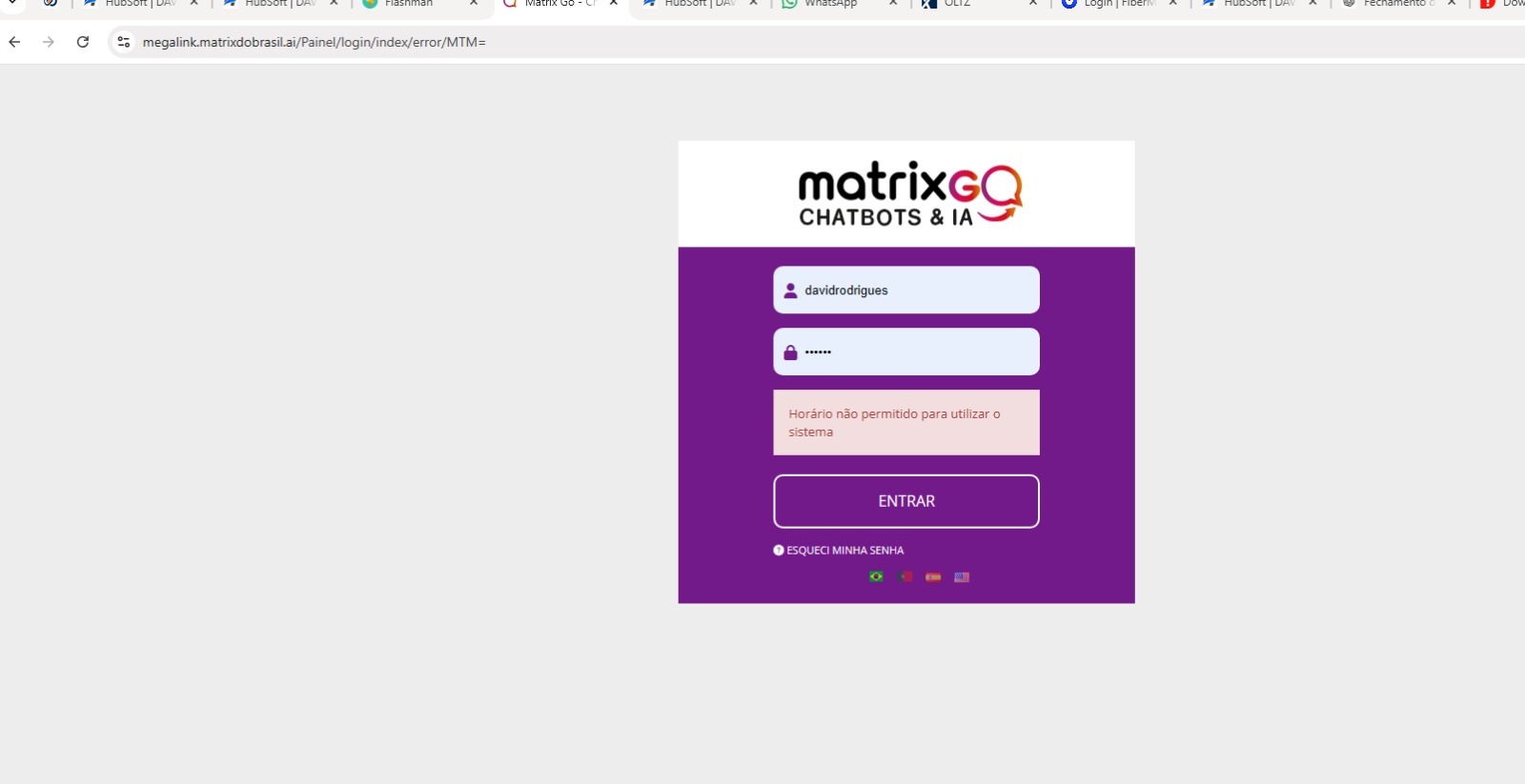Screen dimensions: 1525x784
Task: Click the question mark icon beside ESQUECI MINHA SENHA
Action: coord(778,550)
